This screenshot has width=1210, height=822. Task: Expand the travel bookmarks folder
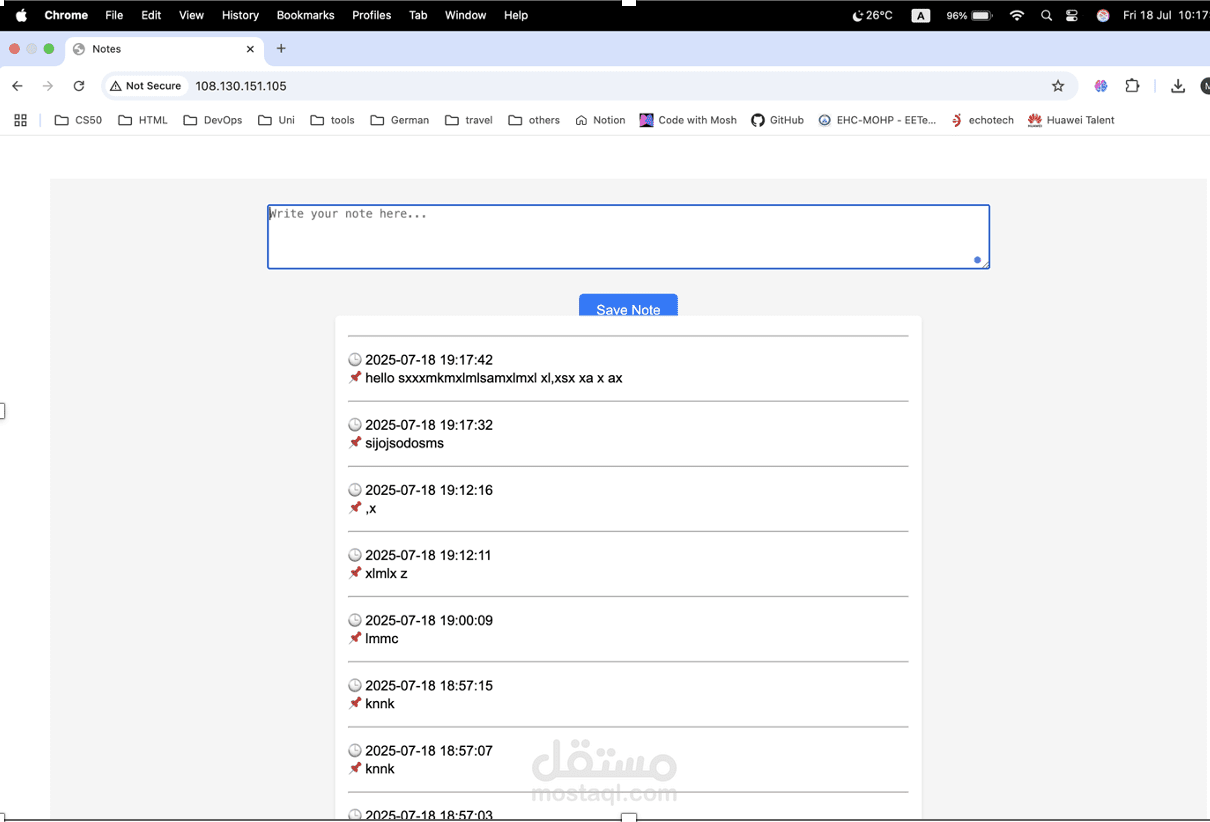tap(469, 120)
